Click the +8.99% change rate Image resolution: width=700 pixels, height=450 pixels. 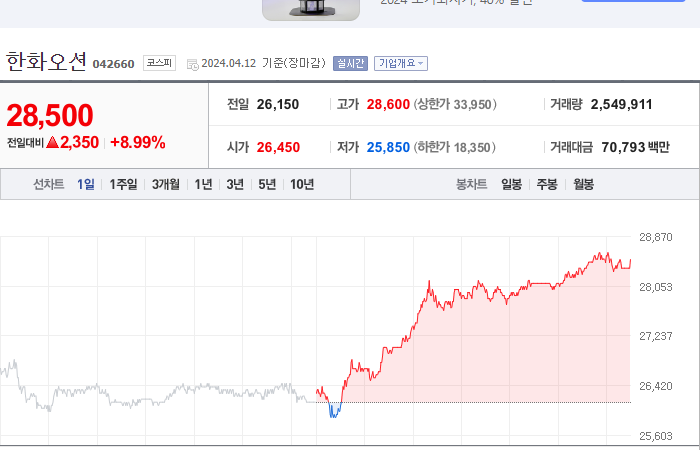(x=138, y=142)
